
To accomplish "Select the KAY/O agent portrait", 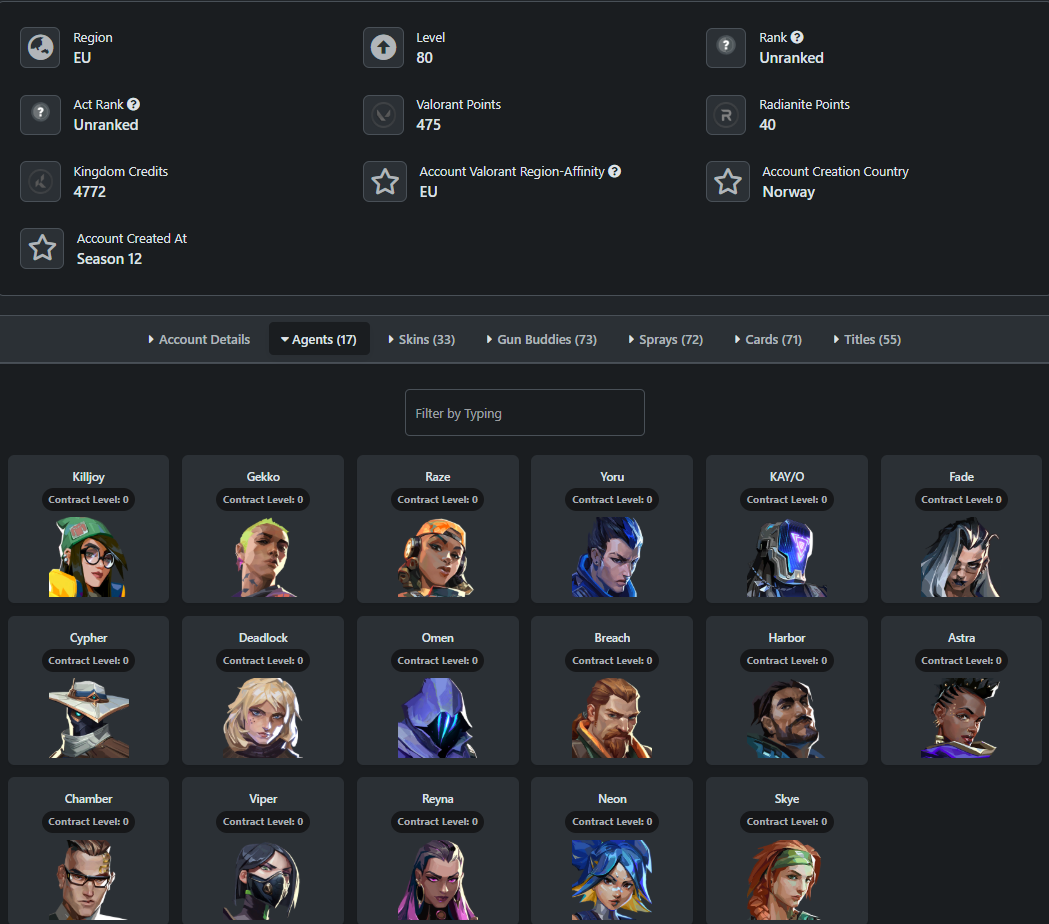I will coord(787,557).
